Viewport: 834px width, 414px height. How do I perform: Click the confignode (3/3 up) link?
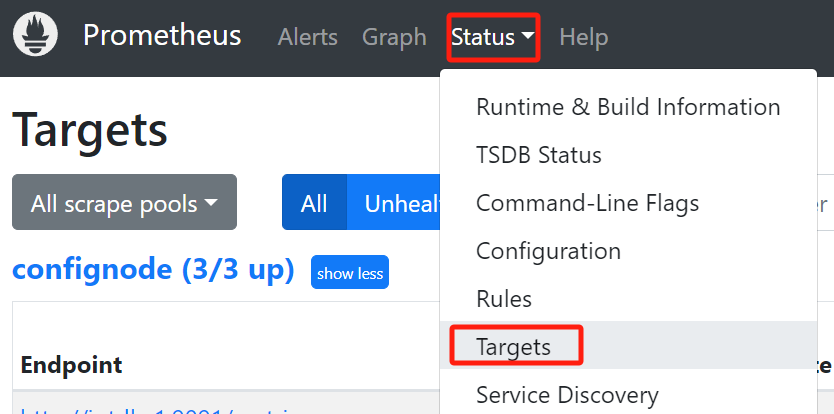pos(153,270)
